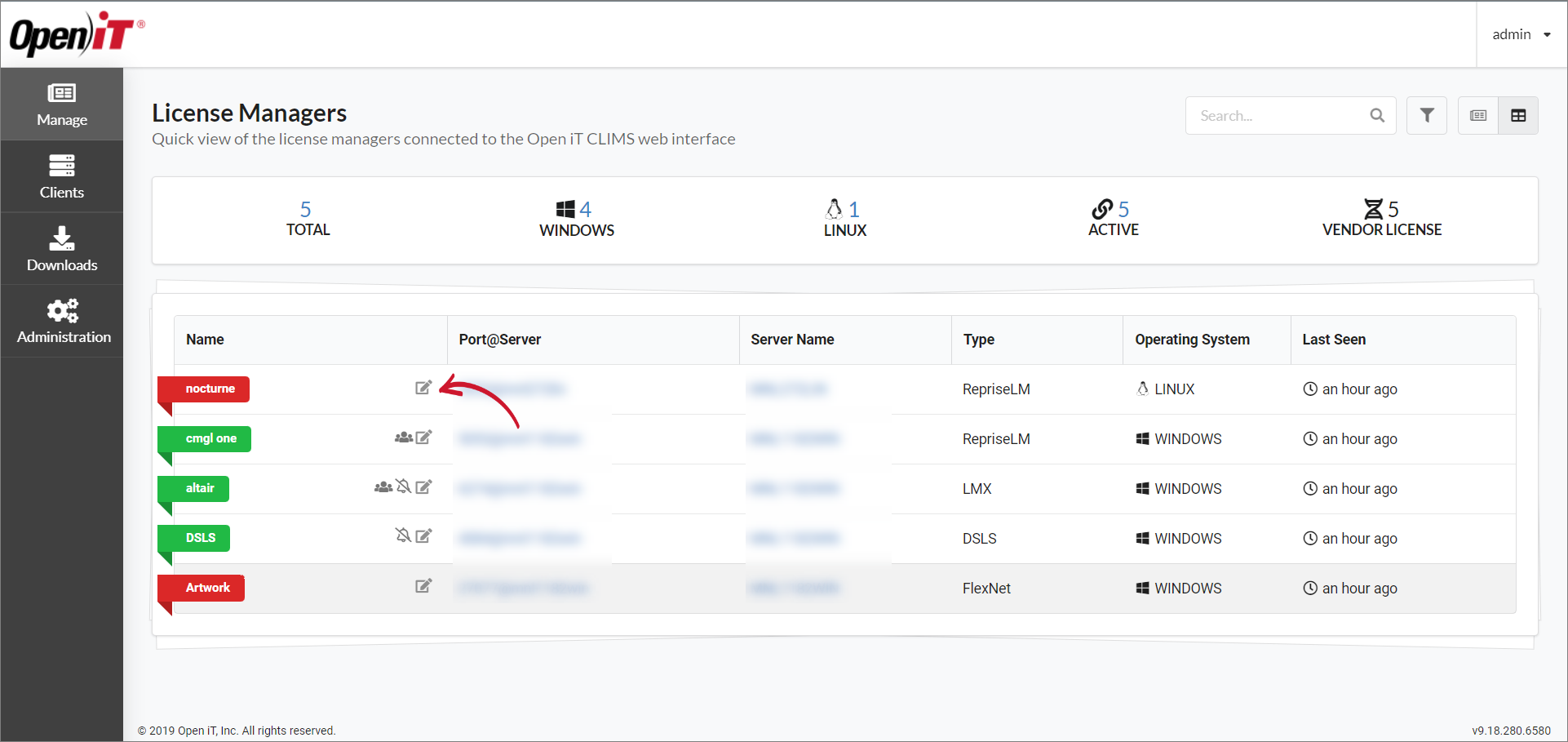The height and width of the screenshot is (742, 1568).
Task: Open the edit form for nocturne license manager
Action: click(423, 389)
